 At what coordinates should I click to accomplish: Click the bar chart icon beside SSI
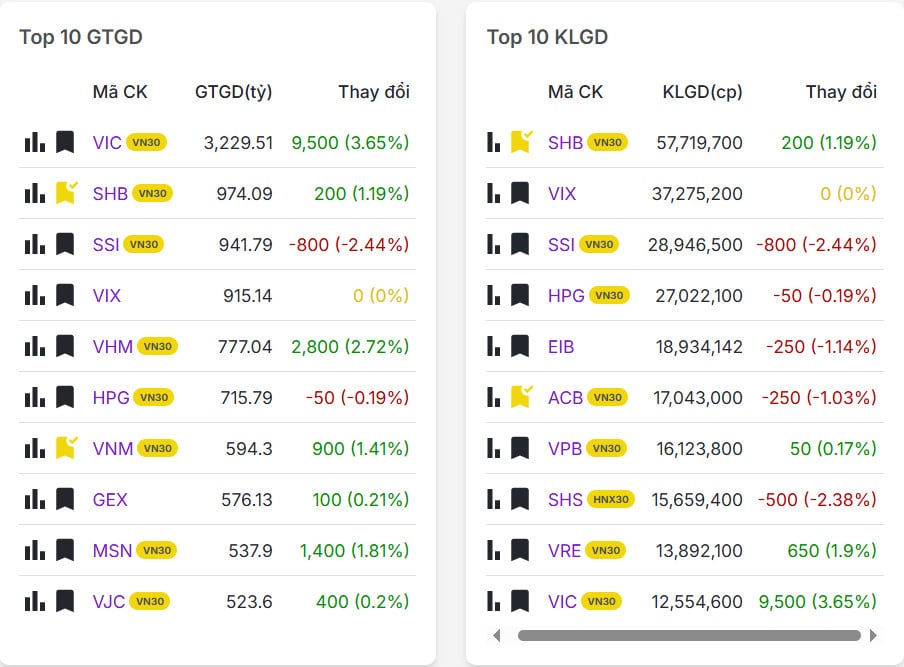(34, 244)
